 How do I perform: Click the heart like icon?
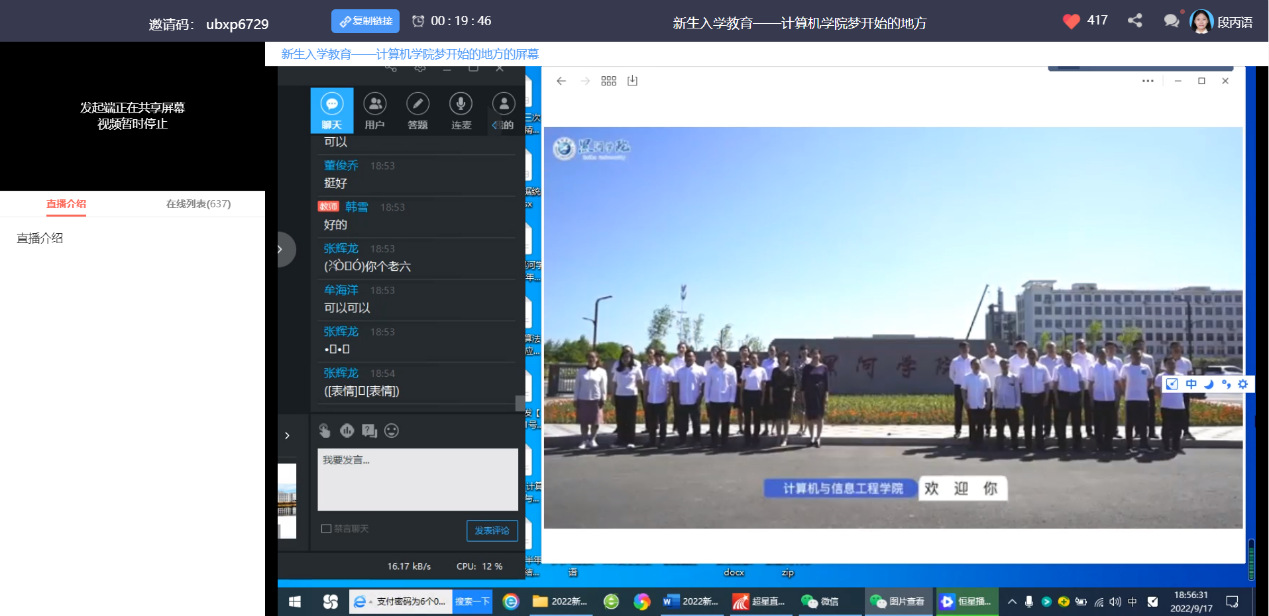tap(1071, 21)
